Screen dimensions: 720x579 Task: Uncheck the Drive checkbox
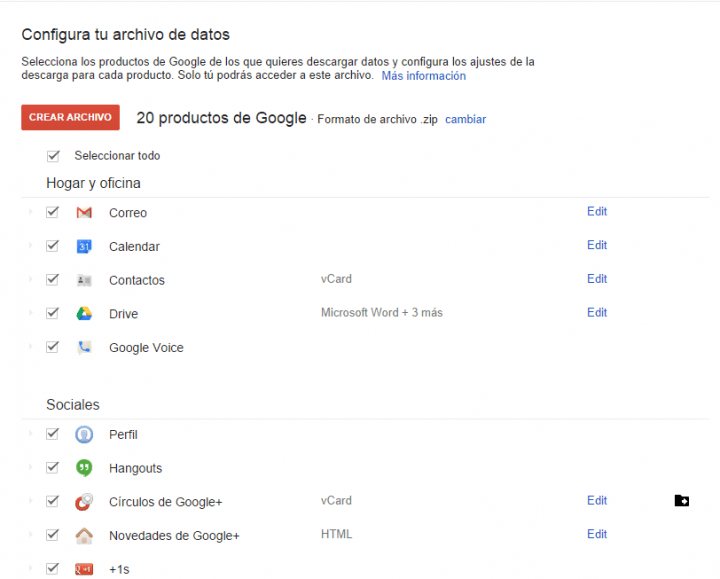(x=52, y=313)
